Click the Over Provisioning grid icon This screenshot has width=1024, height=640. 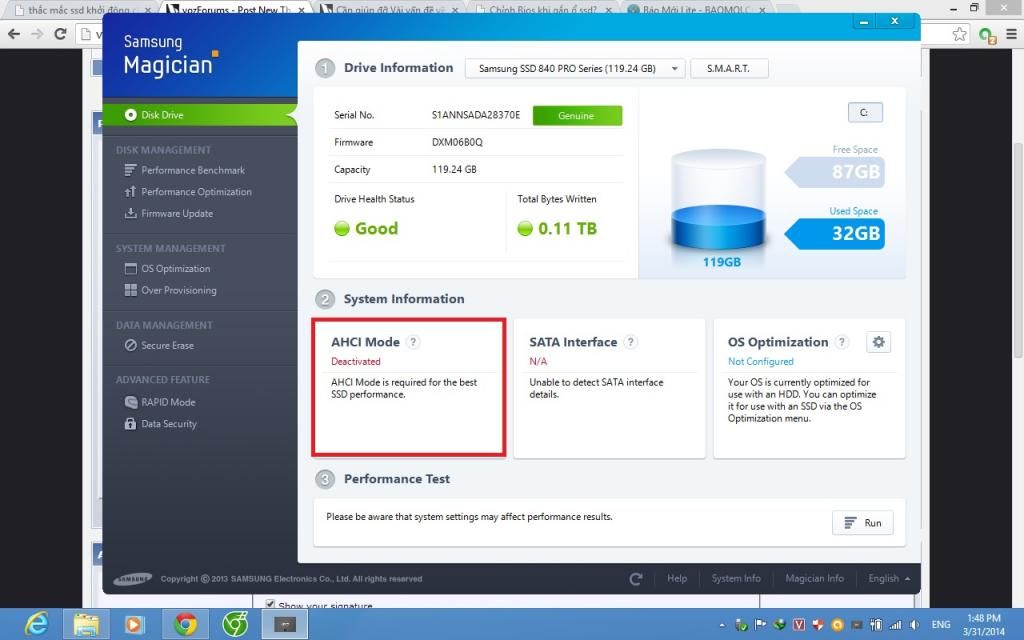click(131, 290)
